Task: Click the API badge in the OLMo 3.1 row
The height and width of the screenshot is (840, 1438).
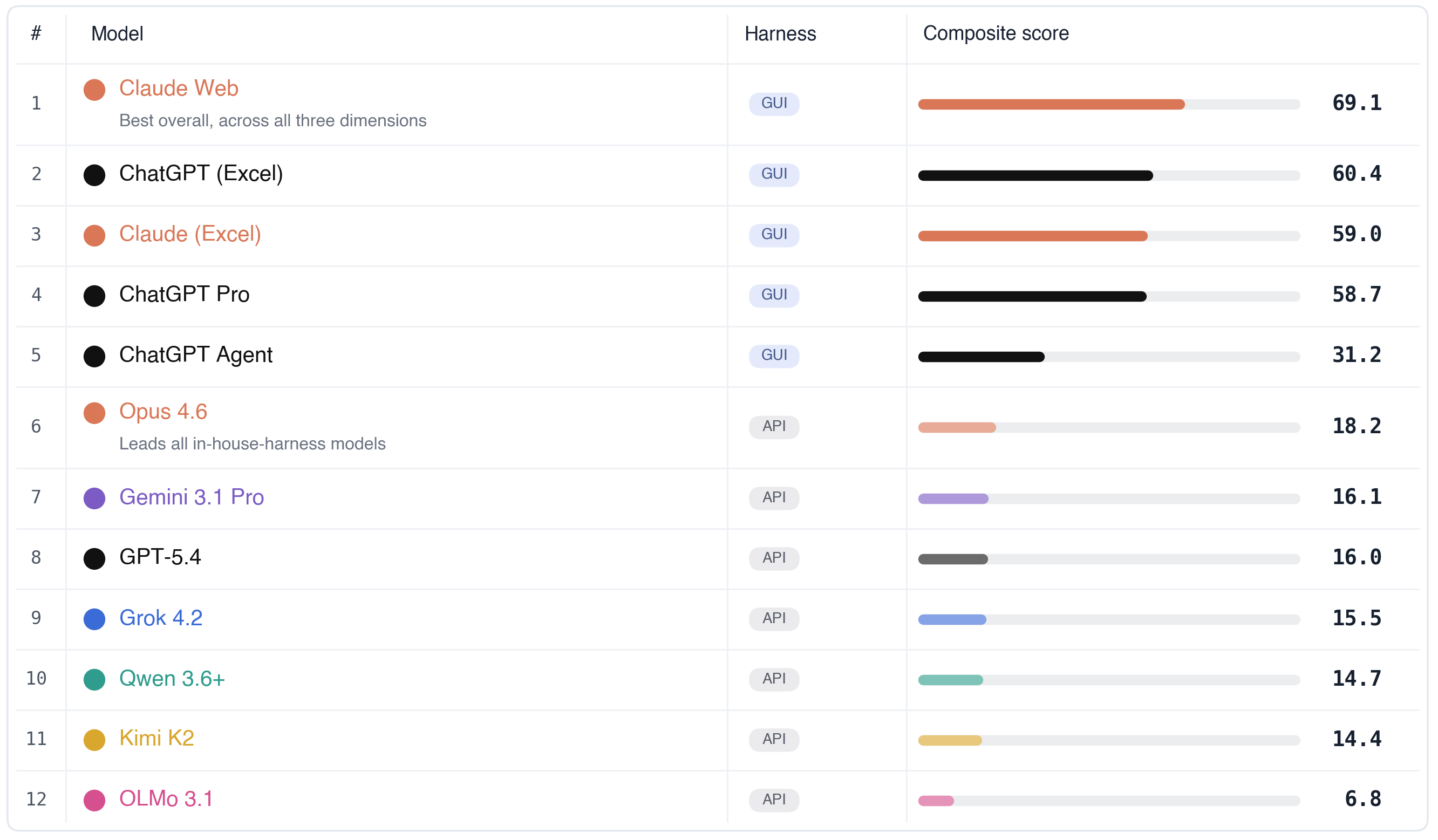Action: click(774, 801)
